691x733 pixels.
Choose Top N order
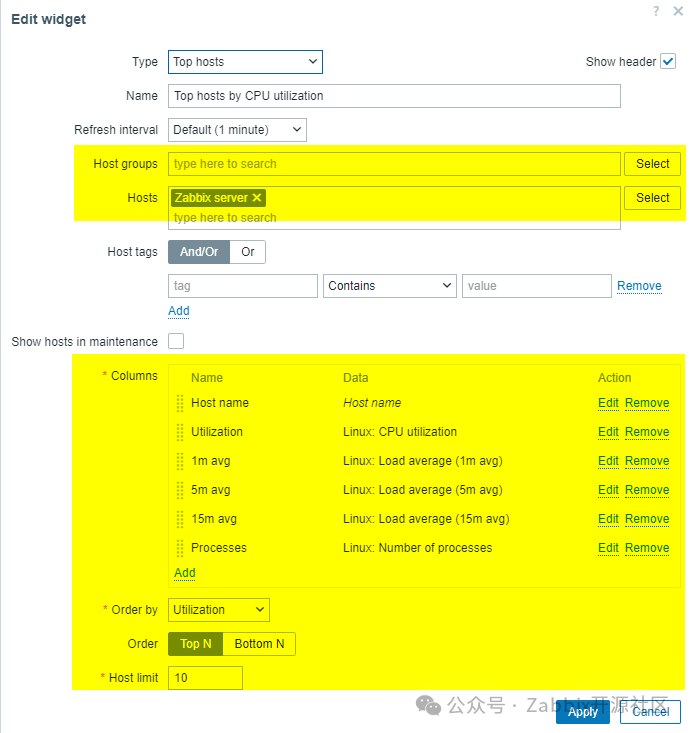pyautogui.click(x=195, y=644)
